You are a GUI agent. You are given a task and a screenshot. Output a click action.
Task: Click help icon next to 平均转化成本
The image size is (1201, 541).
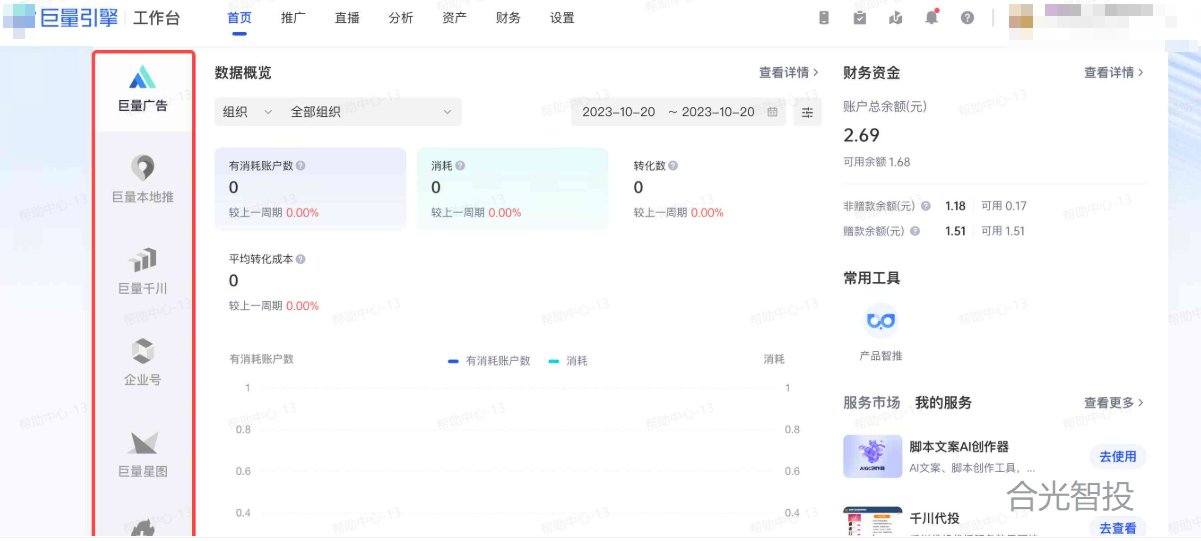point(301,259)
